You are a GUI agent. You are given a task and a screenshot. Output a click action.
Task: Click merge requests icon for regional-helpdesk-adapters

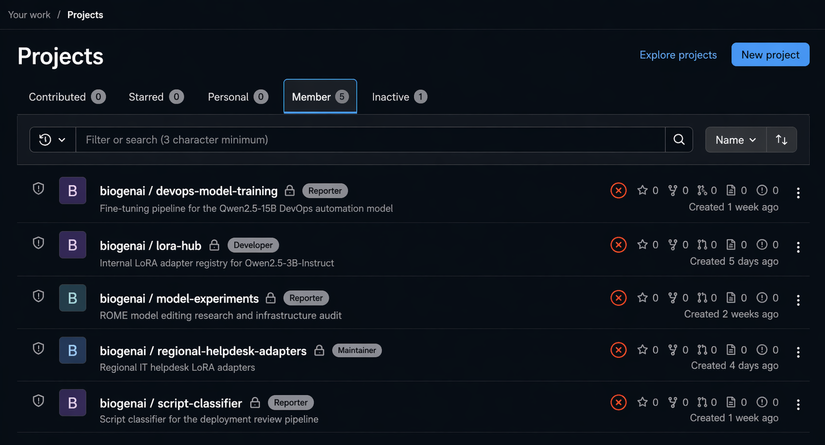click(x=702, y=349)
